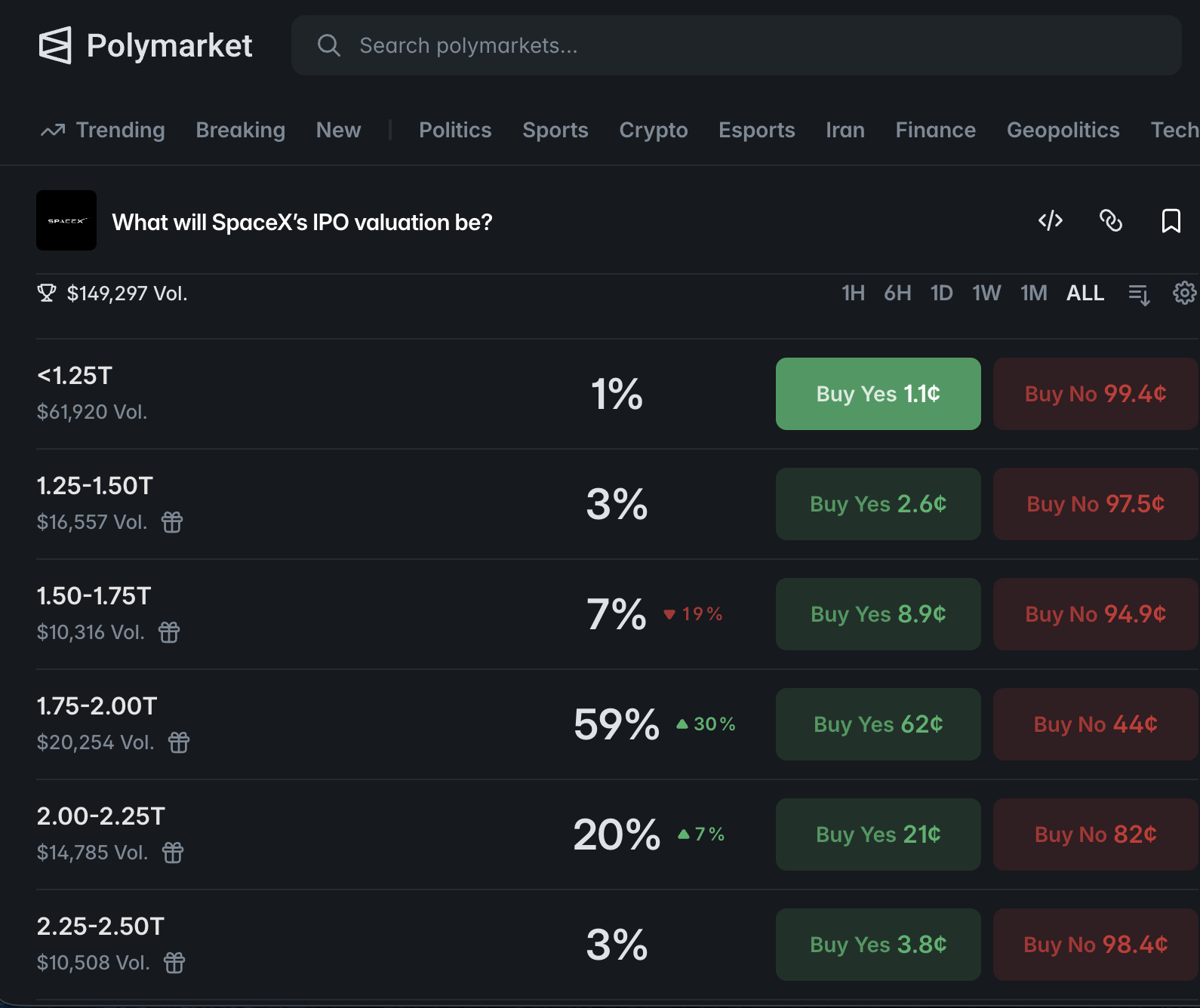
Task: Click the Polymarket logo icon
Action: (55, 45)
